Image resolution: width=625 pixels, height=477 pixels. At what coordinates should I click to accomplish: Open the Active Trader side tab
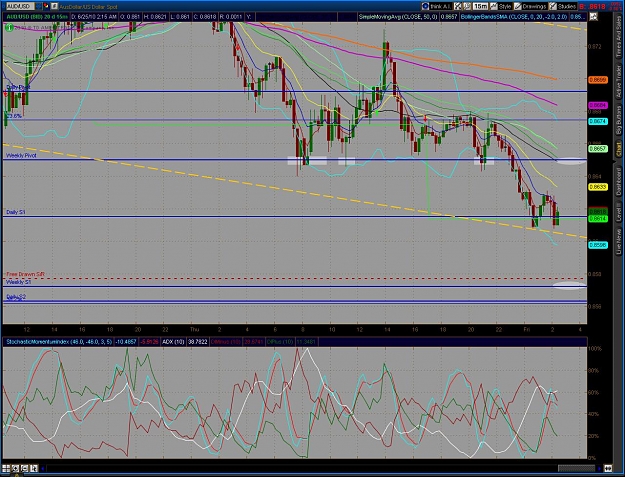(619, 81)
